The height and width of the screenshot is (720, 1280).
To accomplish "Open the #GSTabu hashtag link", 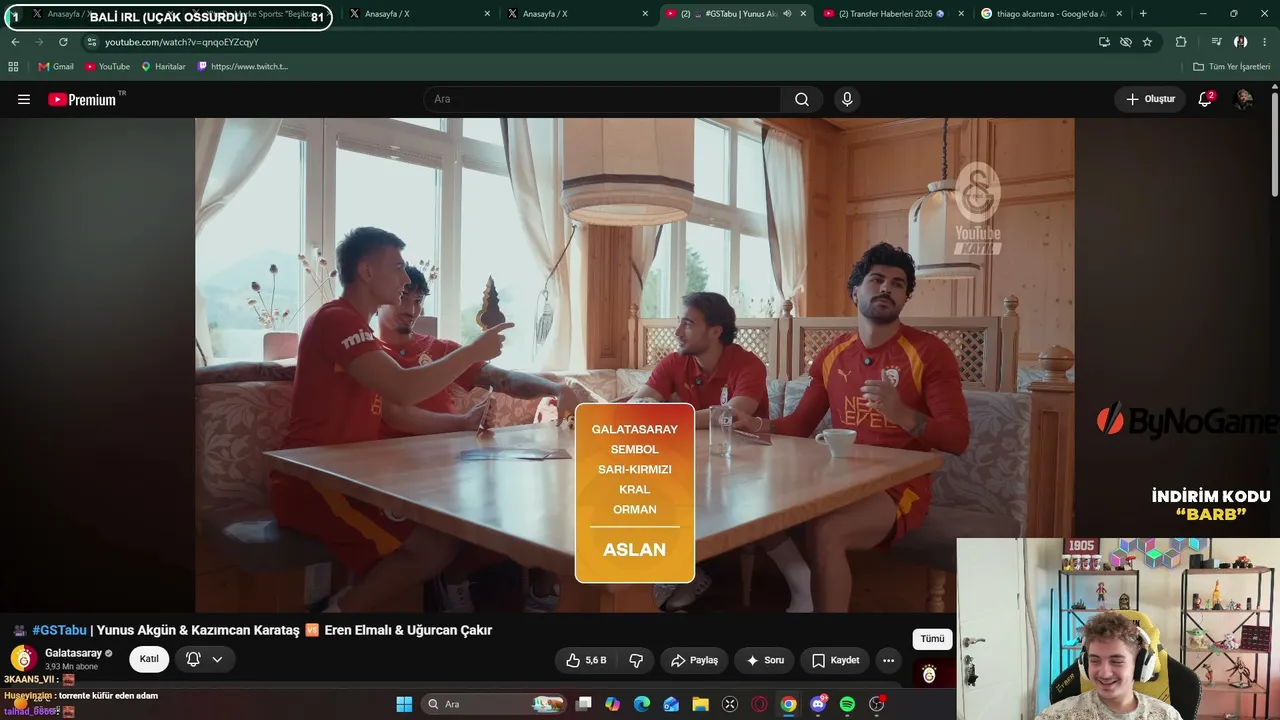I will [59, 630].
